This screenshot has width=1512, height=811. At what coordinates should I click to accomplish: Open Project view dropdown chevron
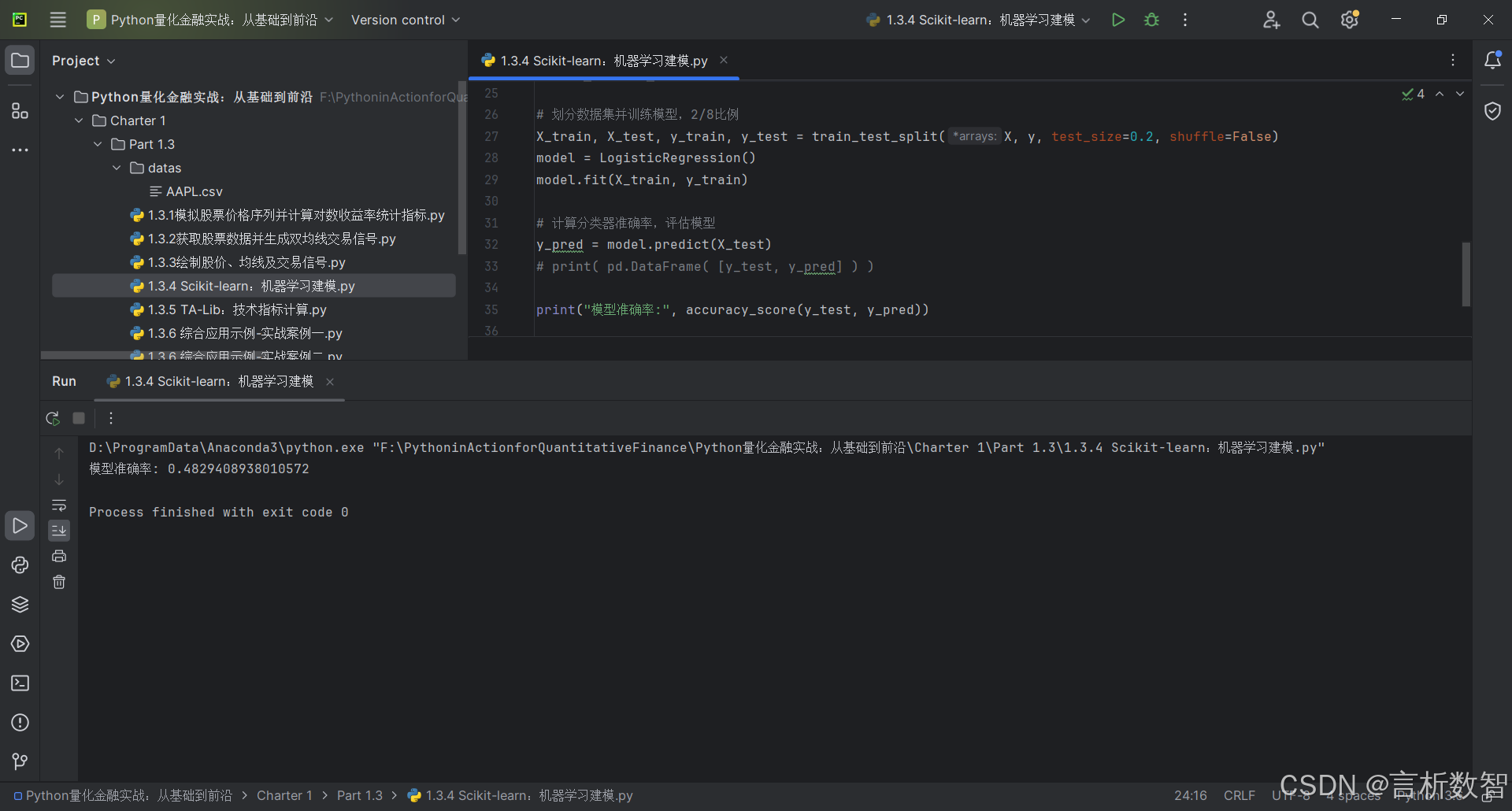(111, 61)
